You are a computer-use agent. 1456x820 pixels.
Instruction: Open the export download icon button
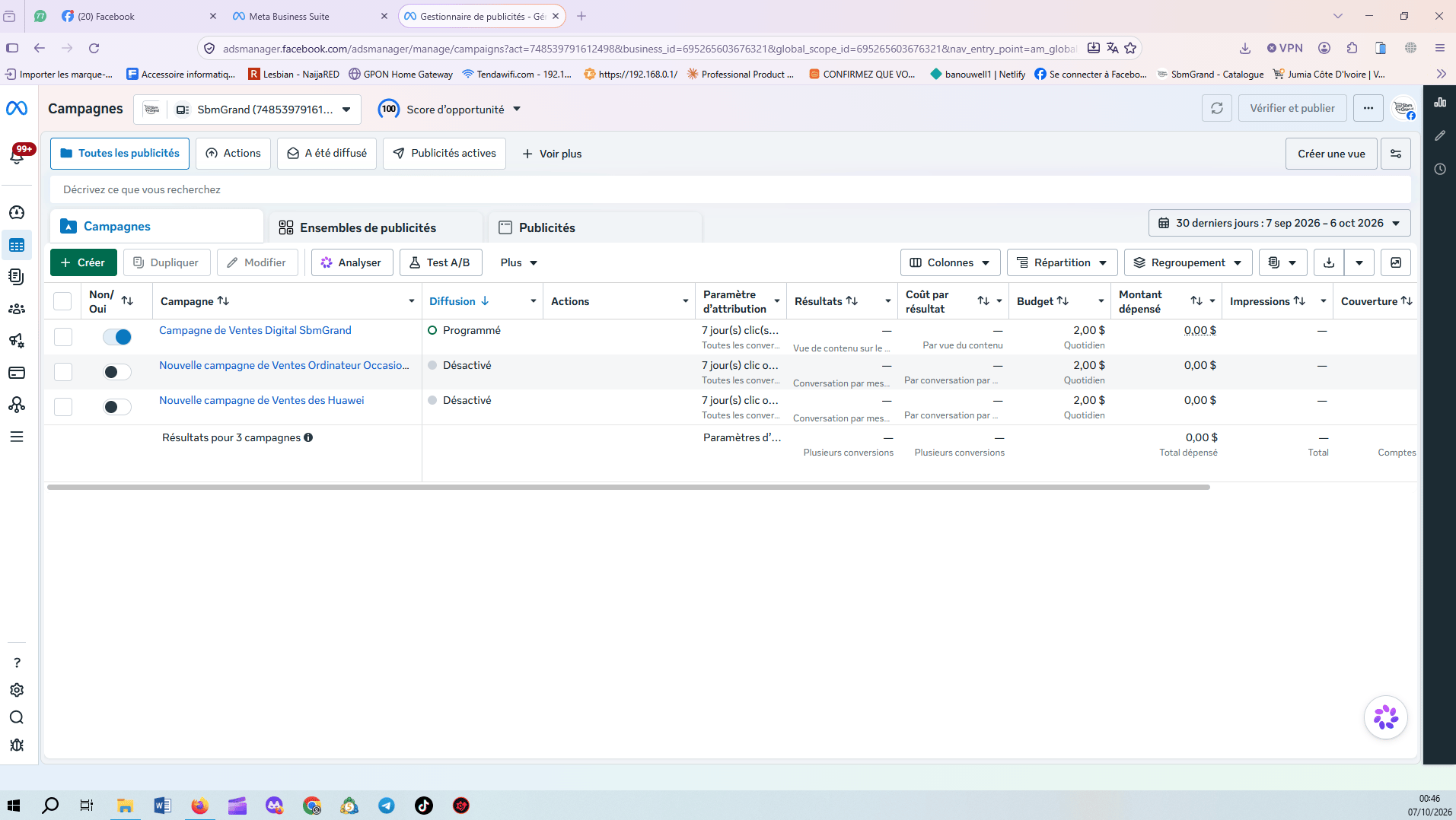pyautogui.click(x=1329, y=262)
